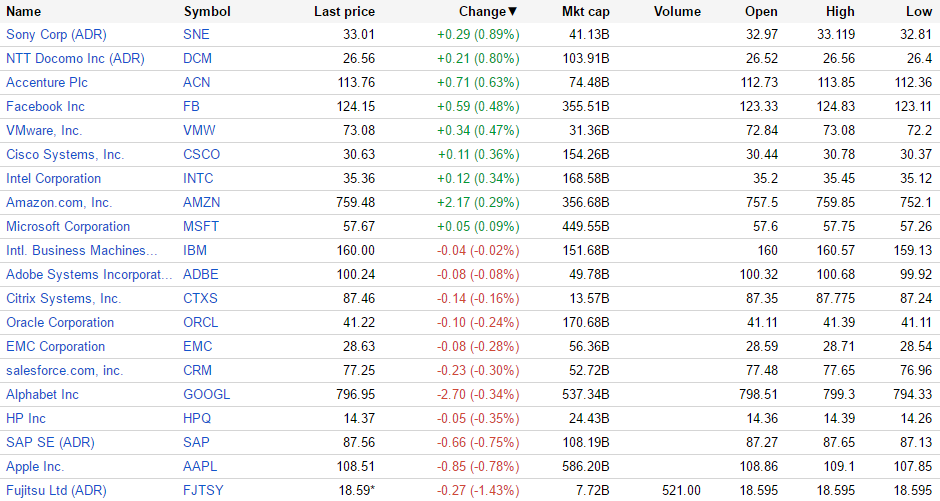Sort by the Name column header

[x=24, y=12]
